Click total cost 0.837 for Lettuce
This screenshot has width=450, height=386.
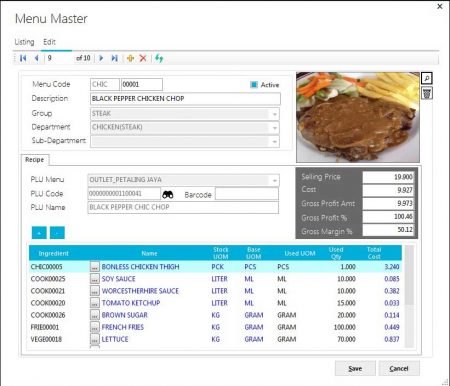[392, 339]
